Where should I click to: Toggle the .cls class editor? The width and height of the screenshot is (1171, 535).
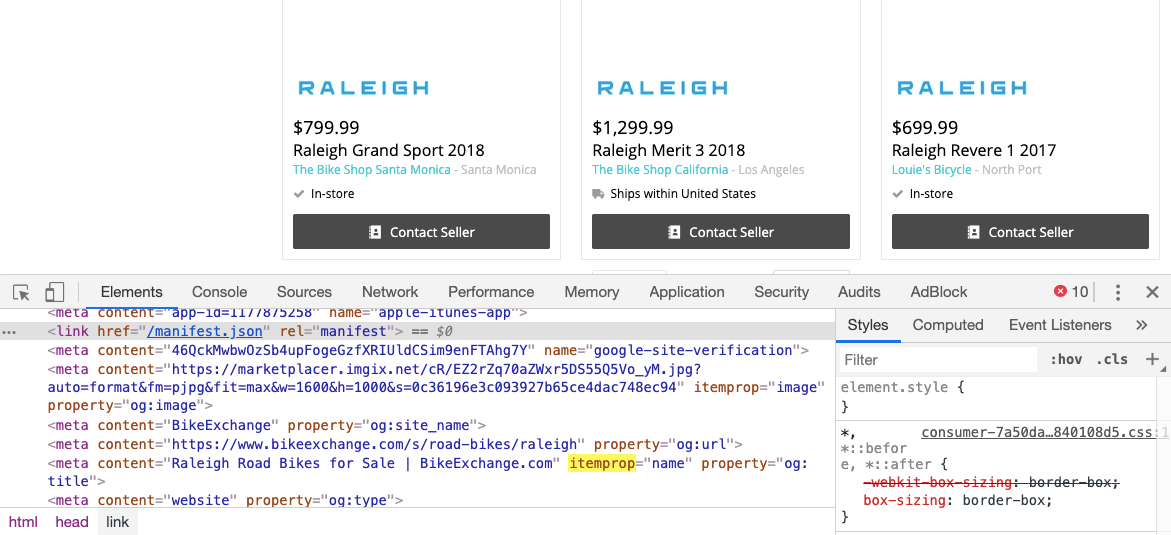pyautogui.click(x=1112, y=360)
